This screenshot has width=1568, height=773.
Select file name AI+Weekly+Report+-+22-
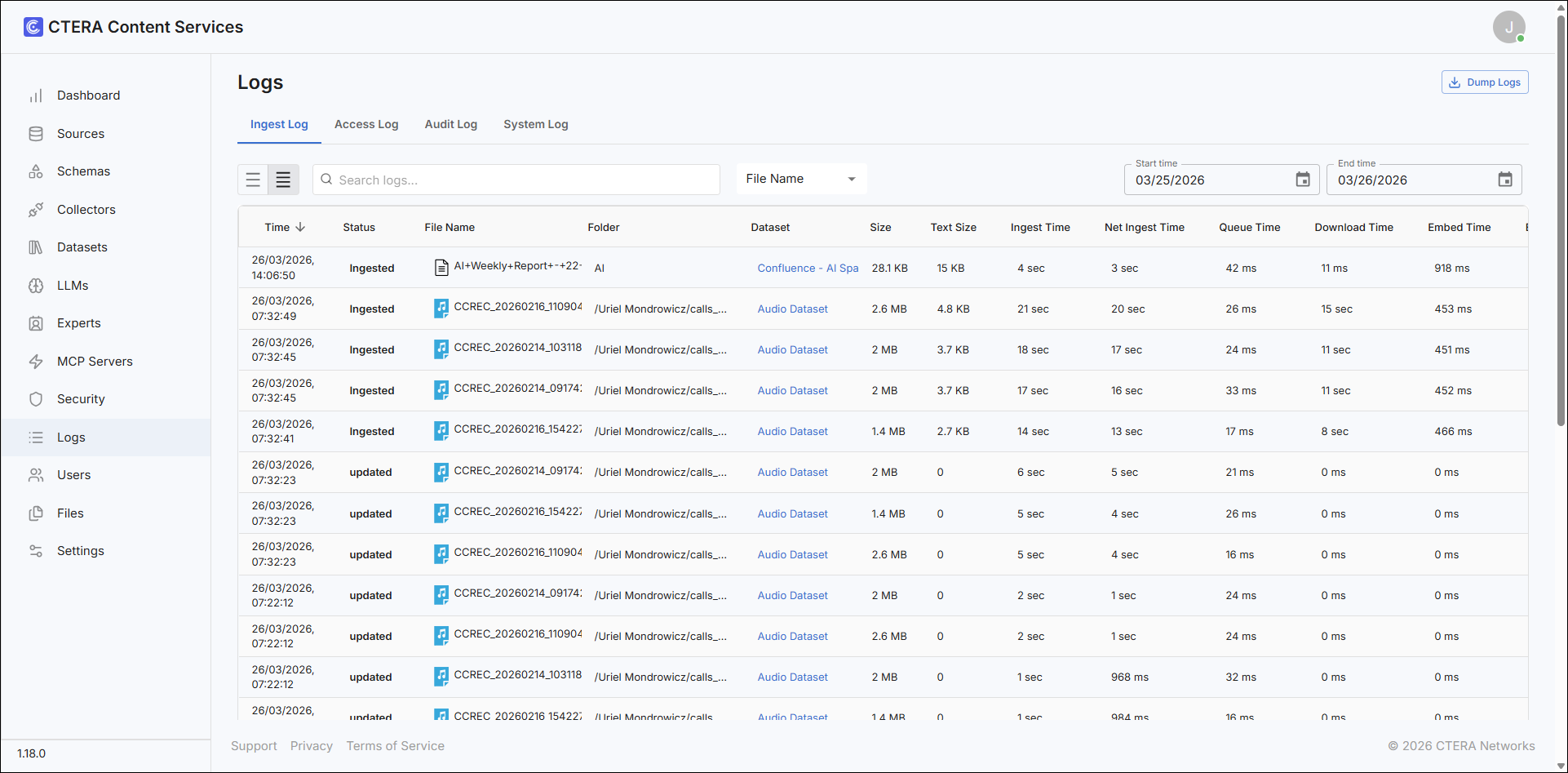(x=518, y=266)
